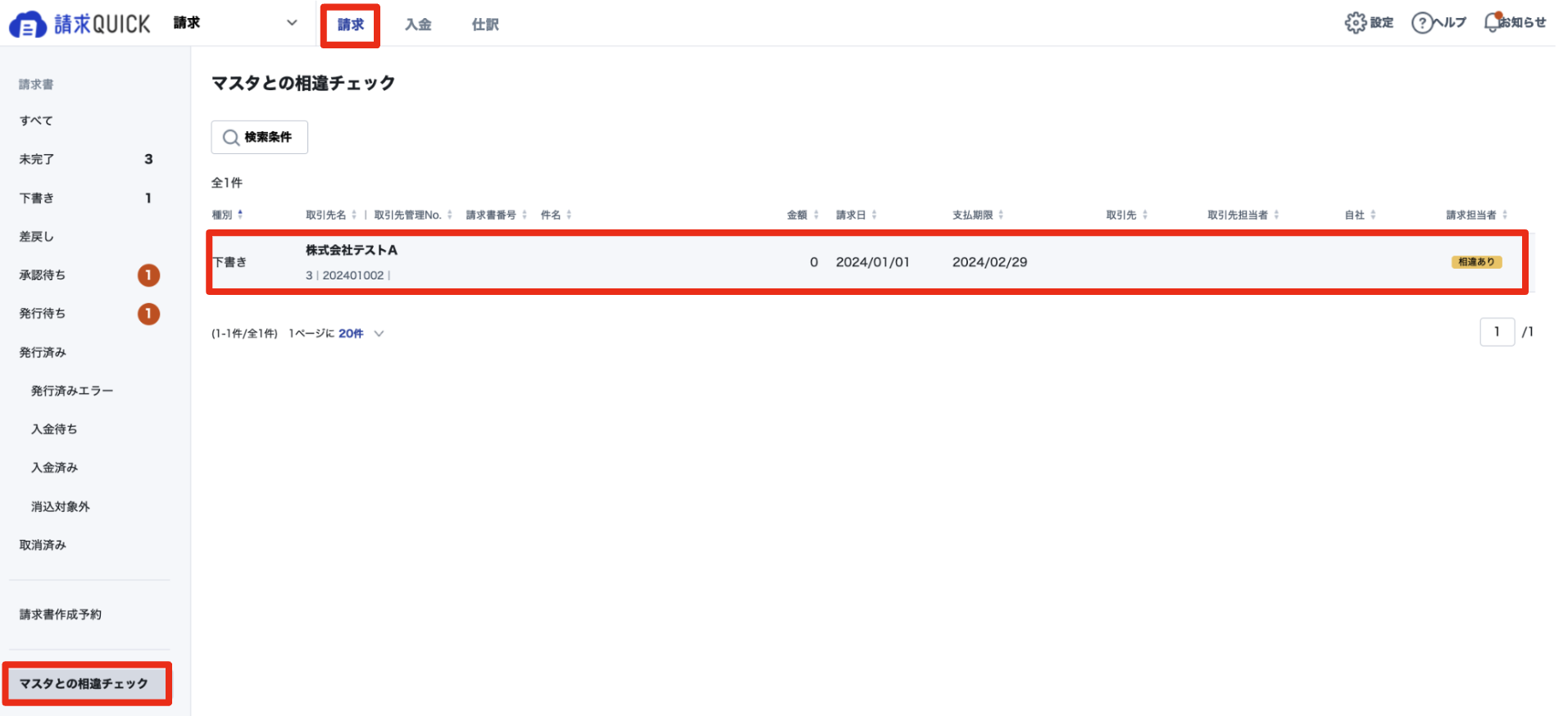Switch to the 入金 tab
The image size is (1568, 716).
418,25
